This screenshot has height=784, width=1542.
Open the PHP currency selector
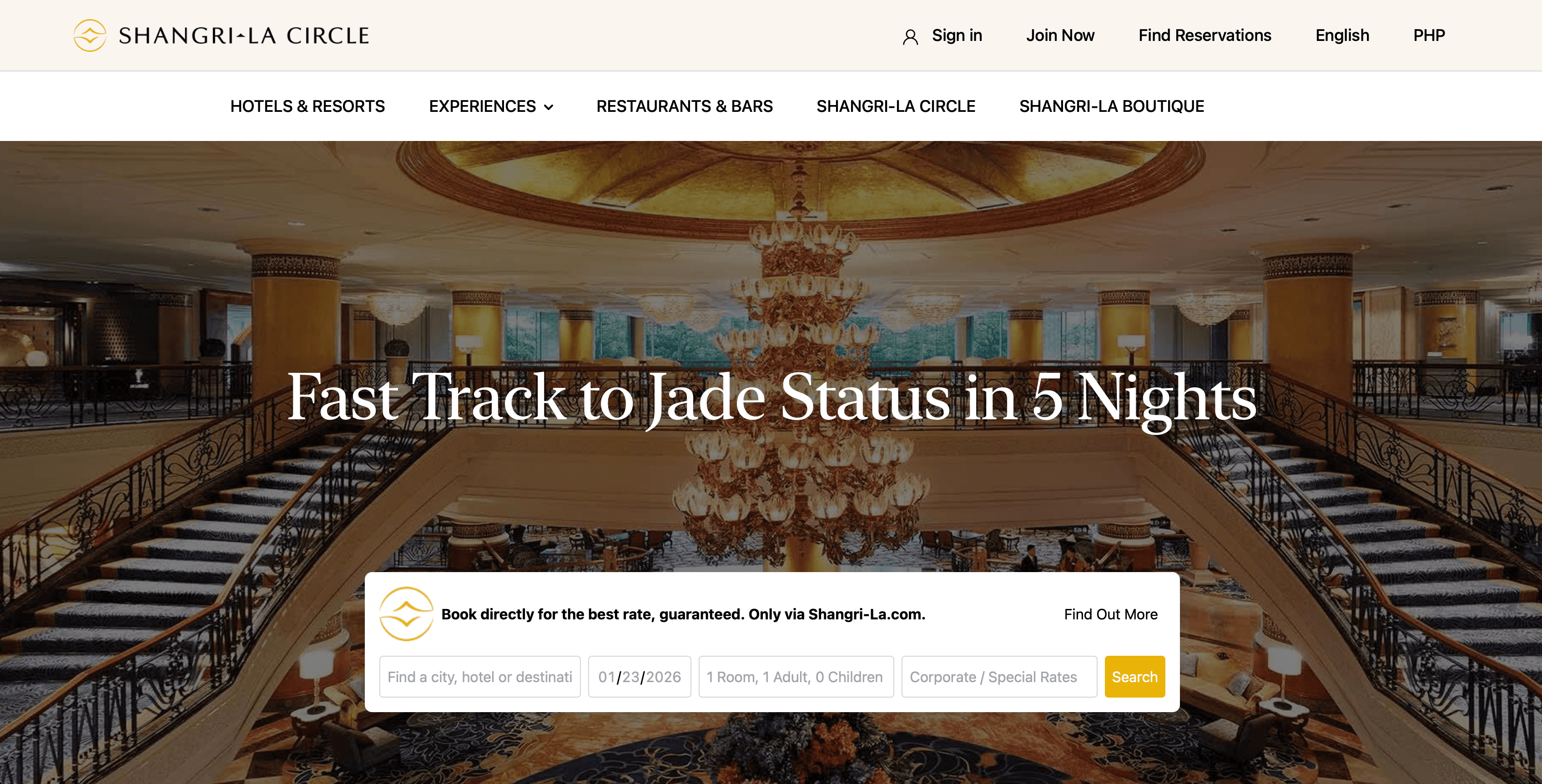point(1429,35)
